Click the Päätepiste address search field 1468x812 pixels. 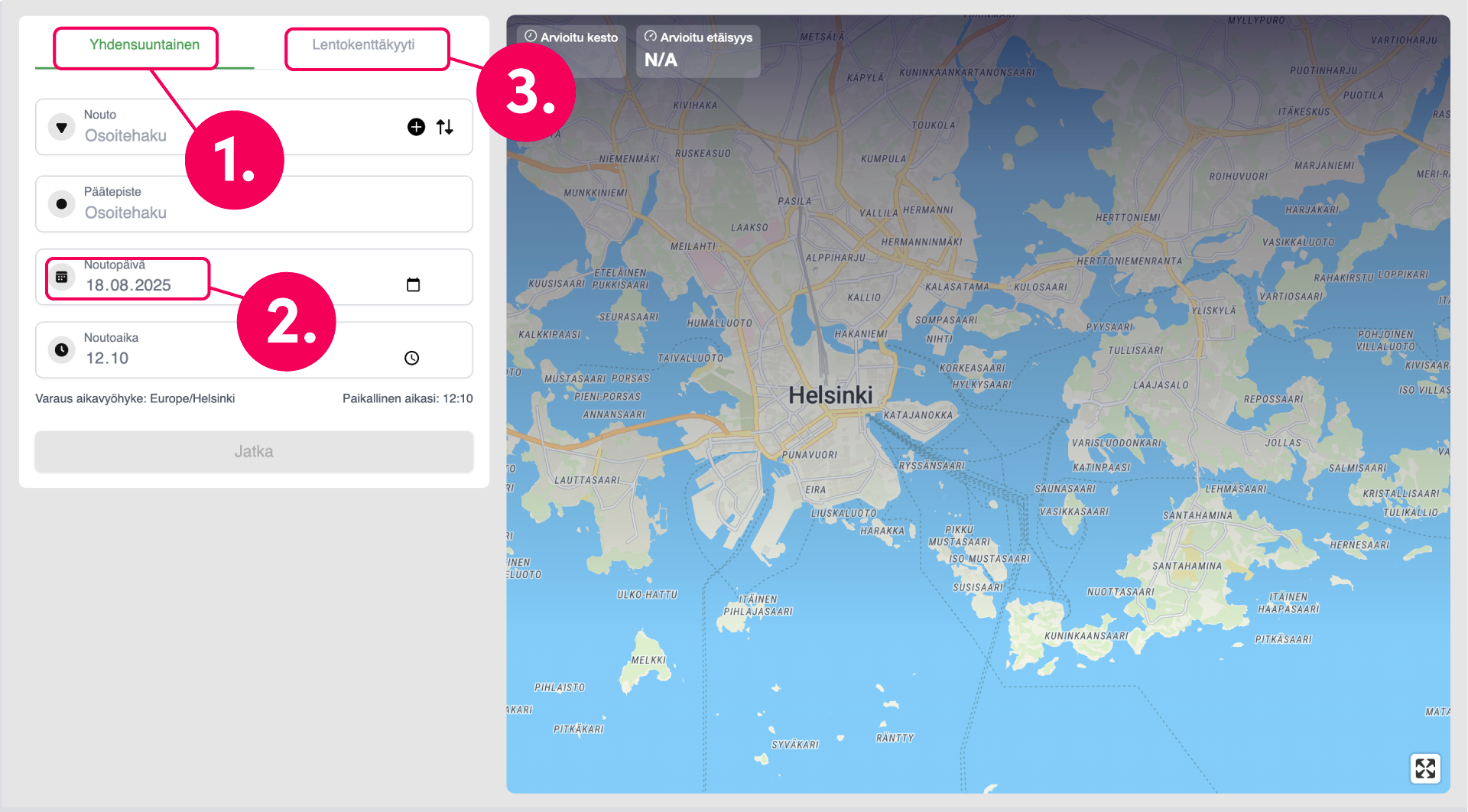tap(254, 204)
